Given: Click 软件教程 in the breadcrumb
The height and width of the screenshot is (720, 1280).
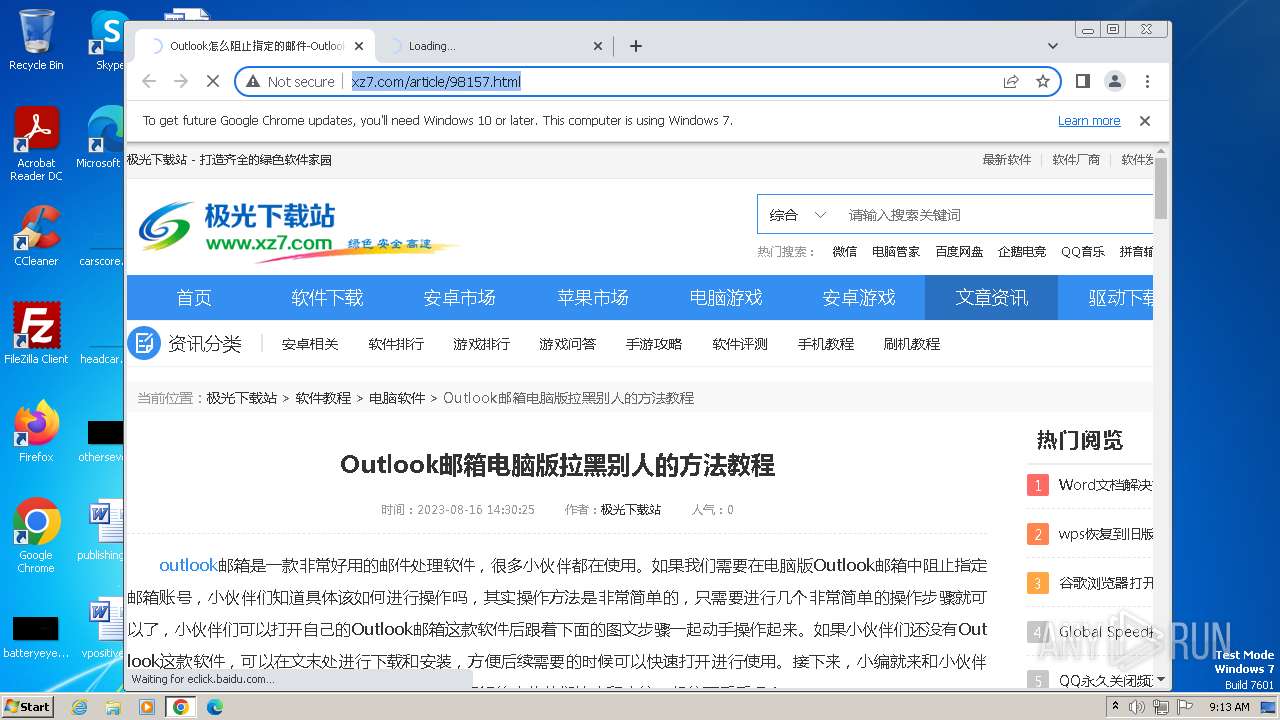Looking at the screenshot, I should [323, 398].
